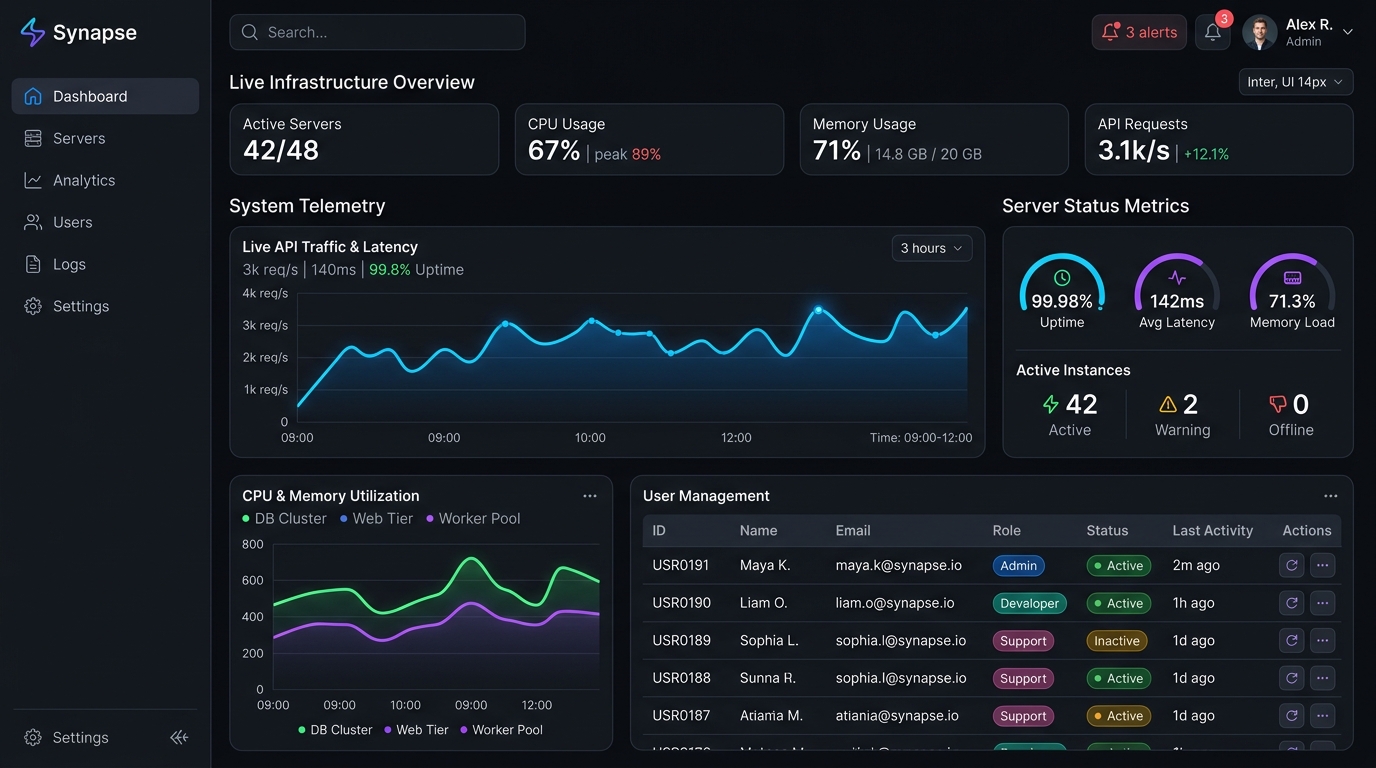Focus the Search input field
Screen dimensions: 1376x768
pyautogui.click(x=377, y=32)
